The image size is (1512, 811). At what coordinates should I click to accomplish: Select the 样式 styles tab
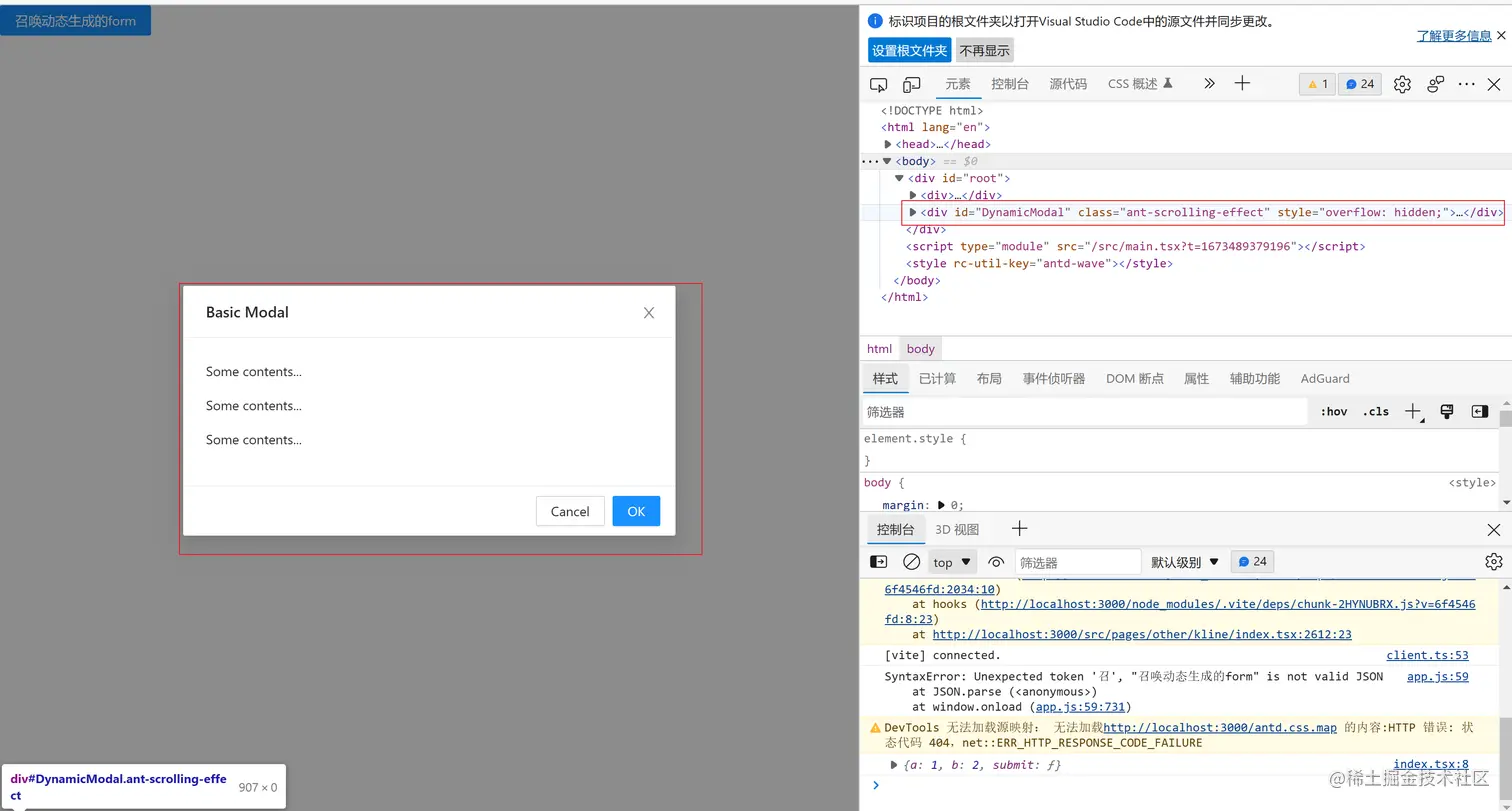(885, 378)
